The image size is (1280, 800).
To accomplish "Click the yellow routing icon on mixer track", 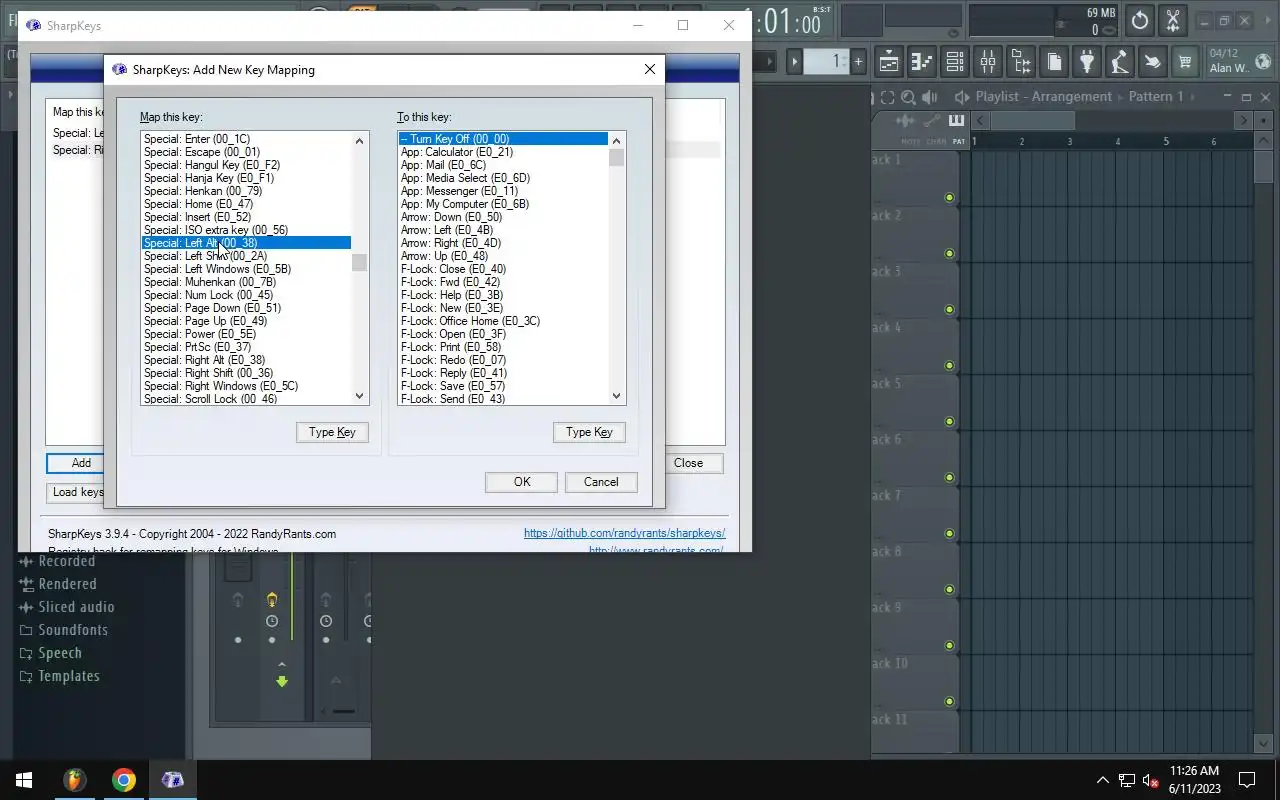I will point(271,600).
